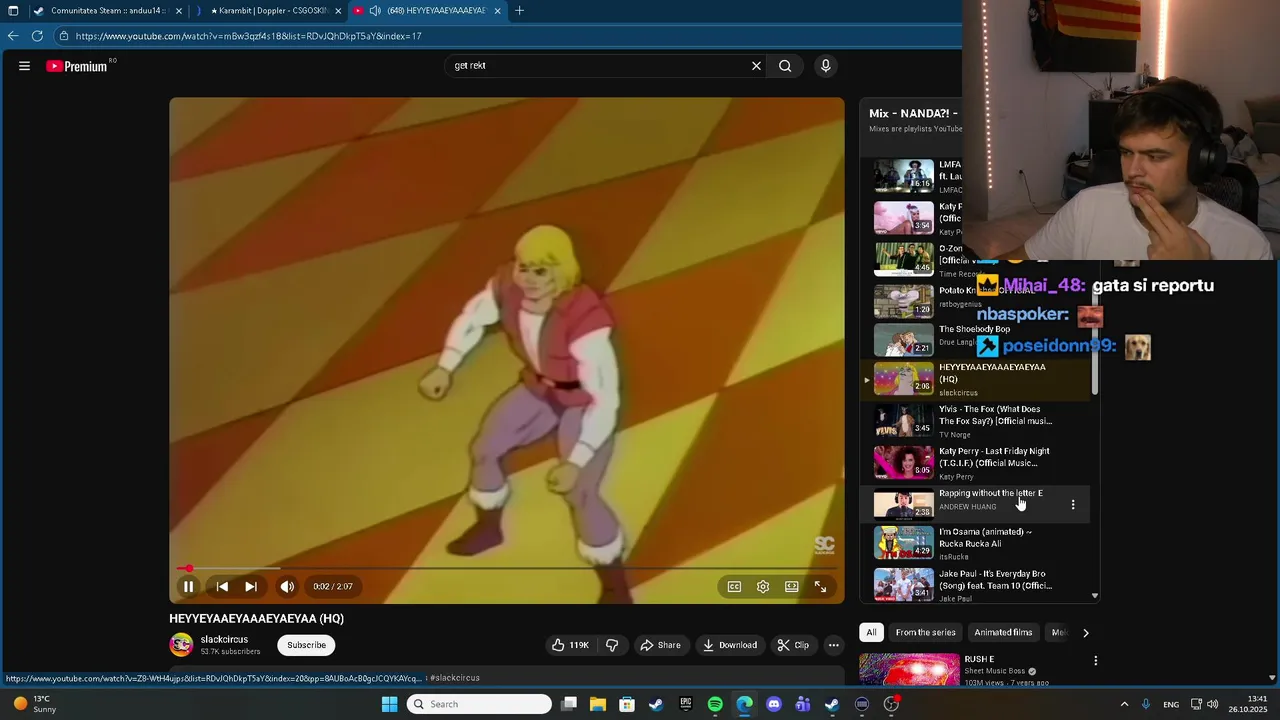The height and width of the screenshot is (720, 1280).
Task: Show hidden system tray icons
Action: [x=1124, y=705]
